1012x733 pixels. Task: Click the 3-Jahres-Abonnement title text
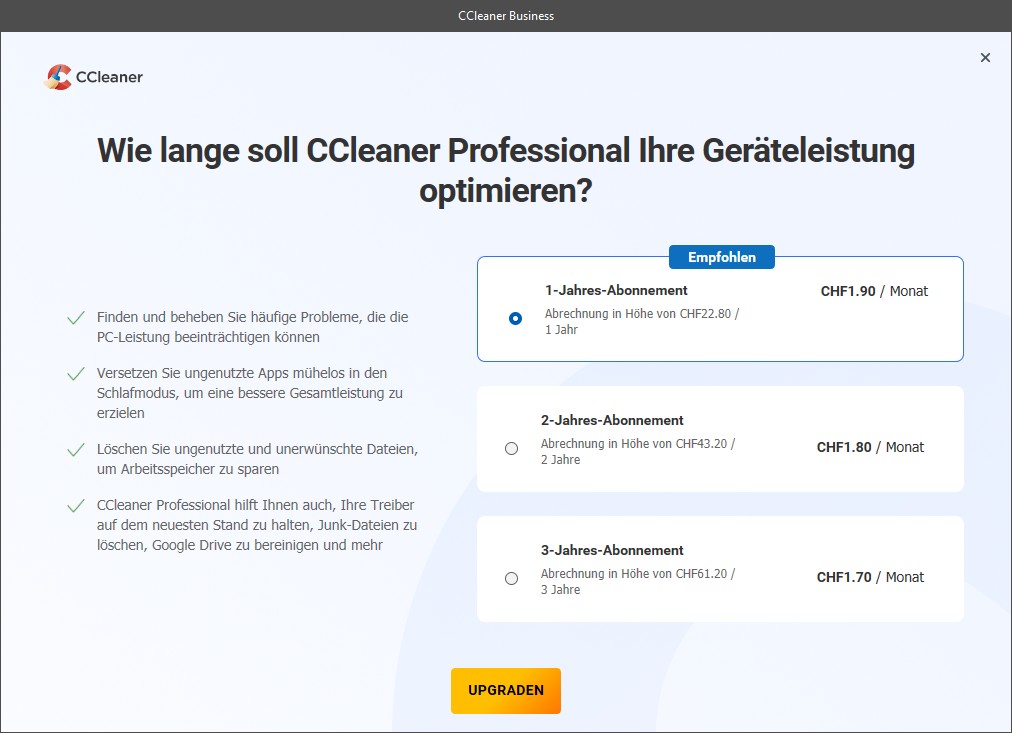coord(612,550)
